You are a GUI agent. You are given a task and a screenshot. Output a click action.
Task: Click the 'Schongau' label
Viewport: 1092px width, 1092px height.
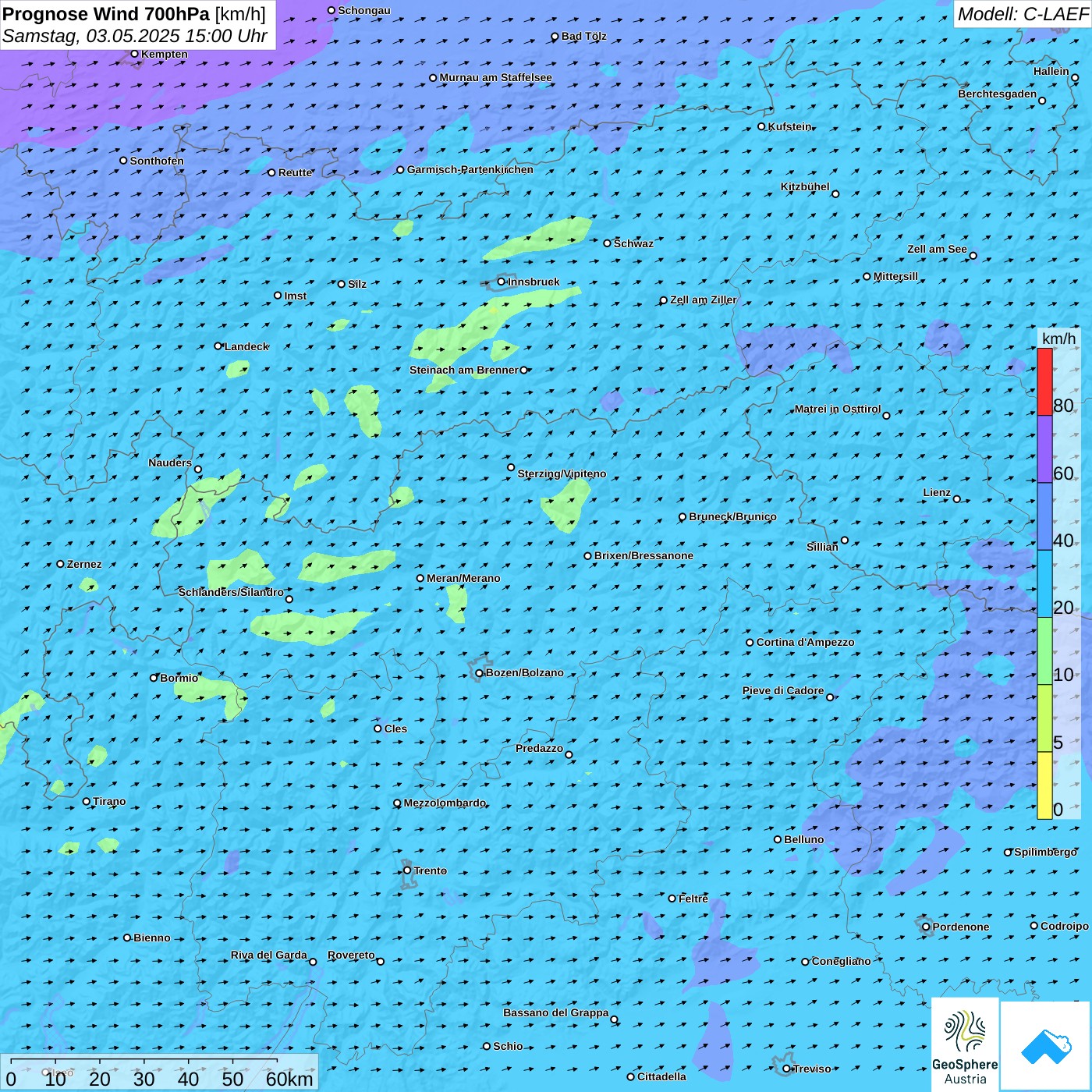[364, 10]
